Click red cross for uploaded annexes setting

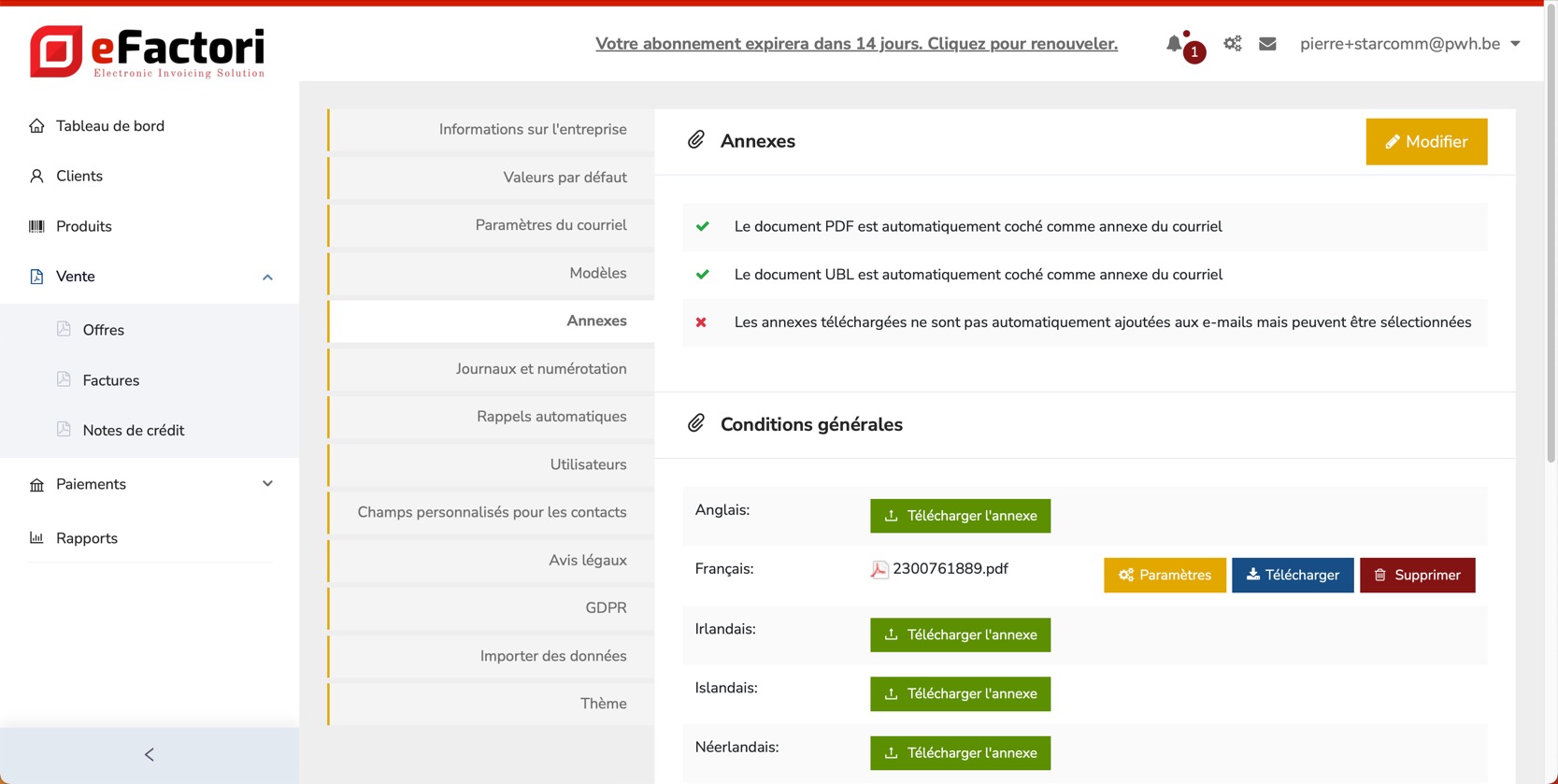coord(701,322)
